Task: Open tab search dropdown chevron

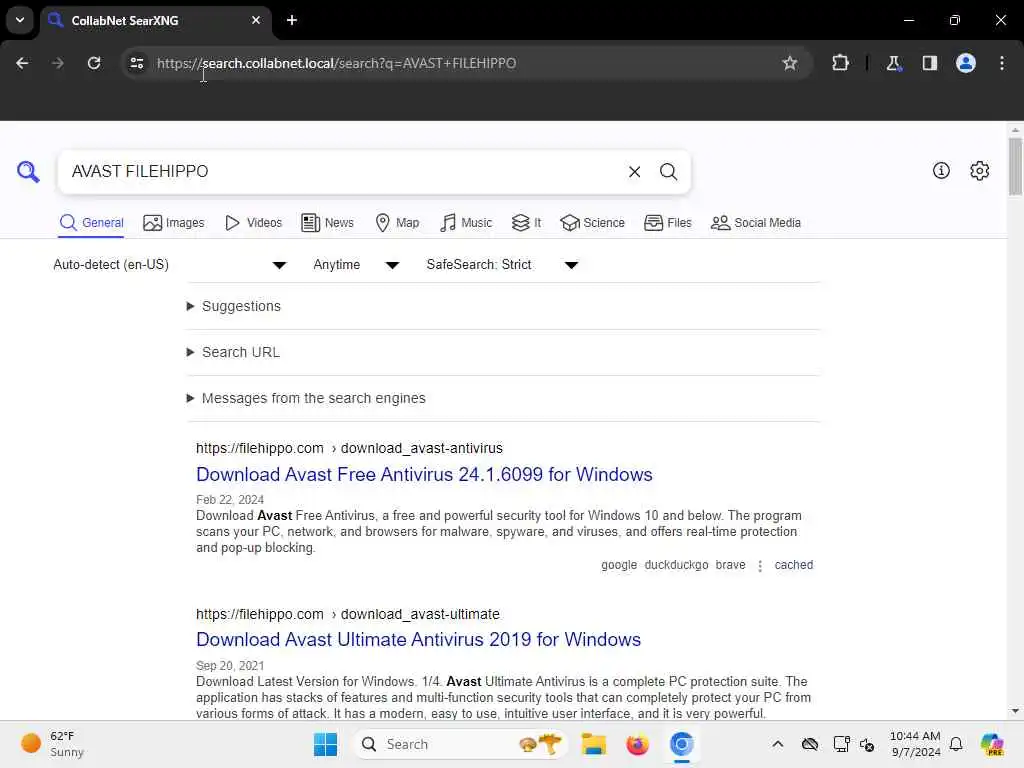Action: (20, 20)
